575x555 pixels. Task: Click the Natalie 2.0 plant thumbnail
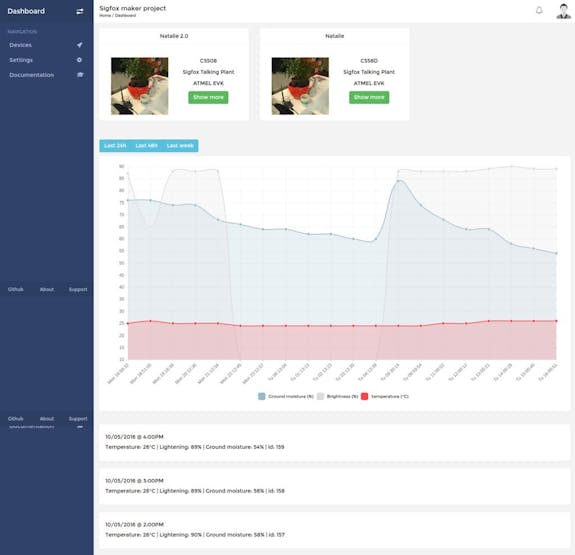pyautogui.click(x=140, y=86)
